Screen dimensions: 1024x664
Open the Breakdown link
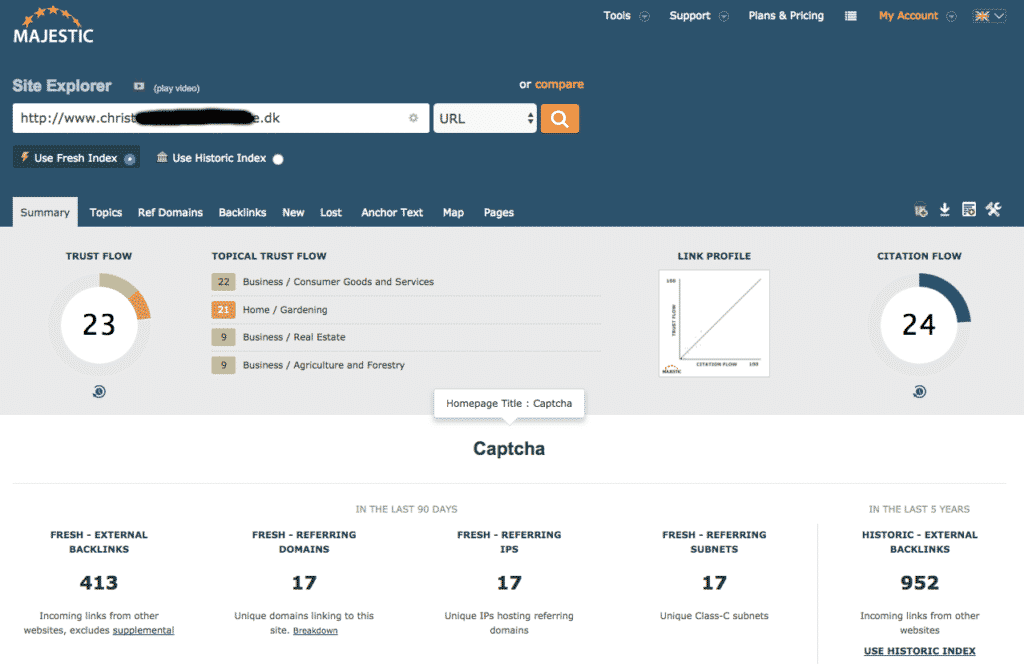click(x=315, y=631)
